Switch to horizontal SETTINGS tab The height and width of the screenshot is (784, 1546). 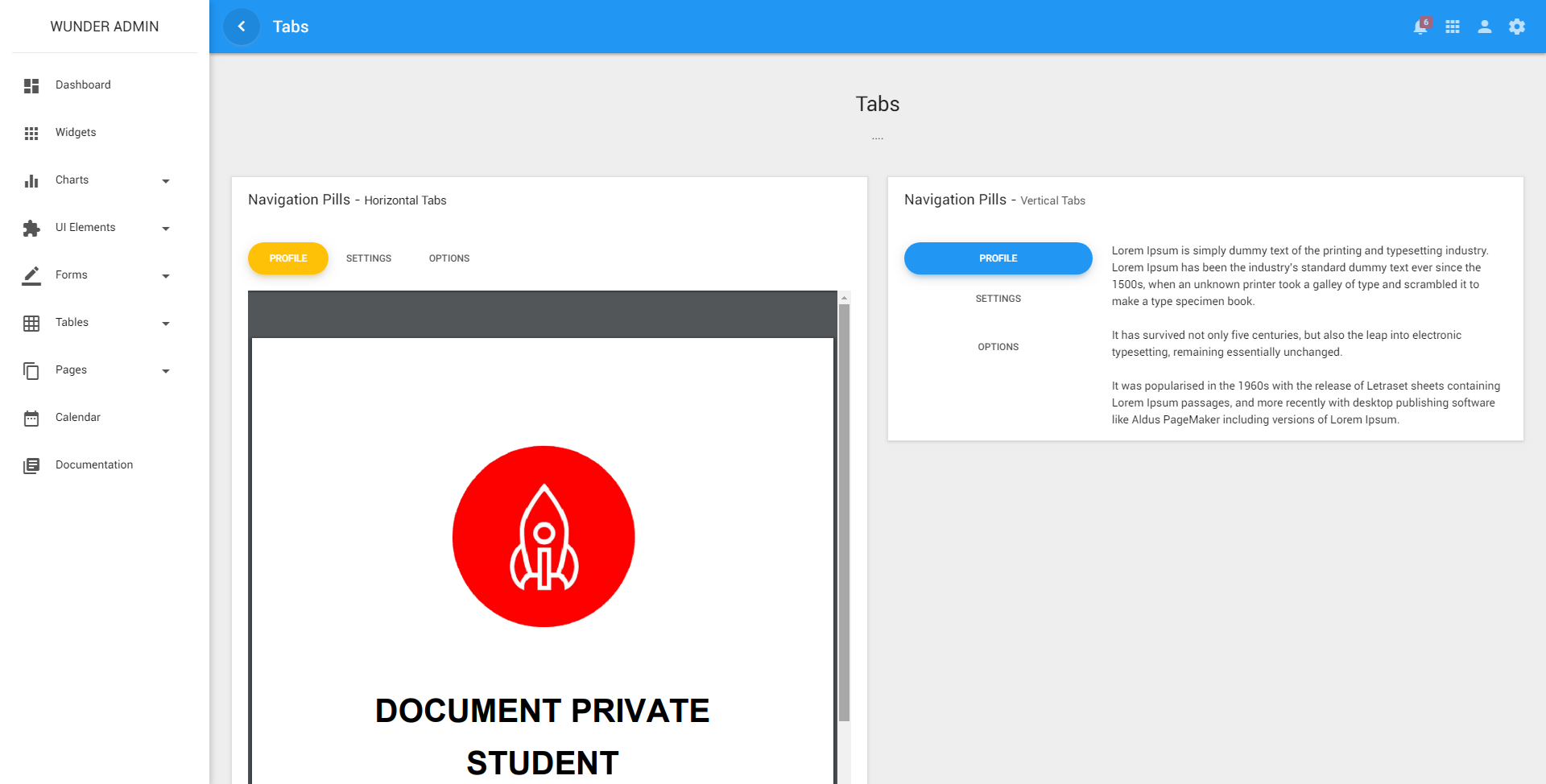(x=369, y=258)
